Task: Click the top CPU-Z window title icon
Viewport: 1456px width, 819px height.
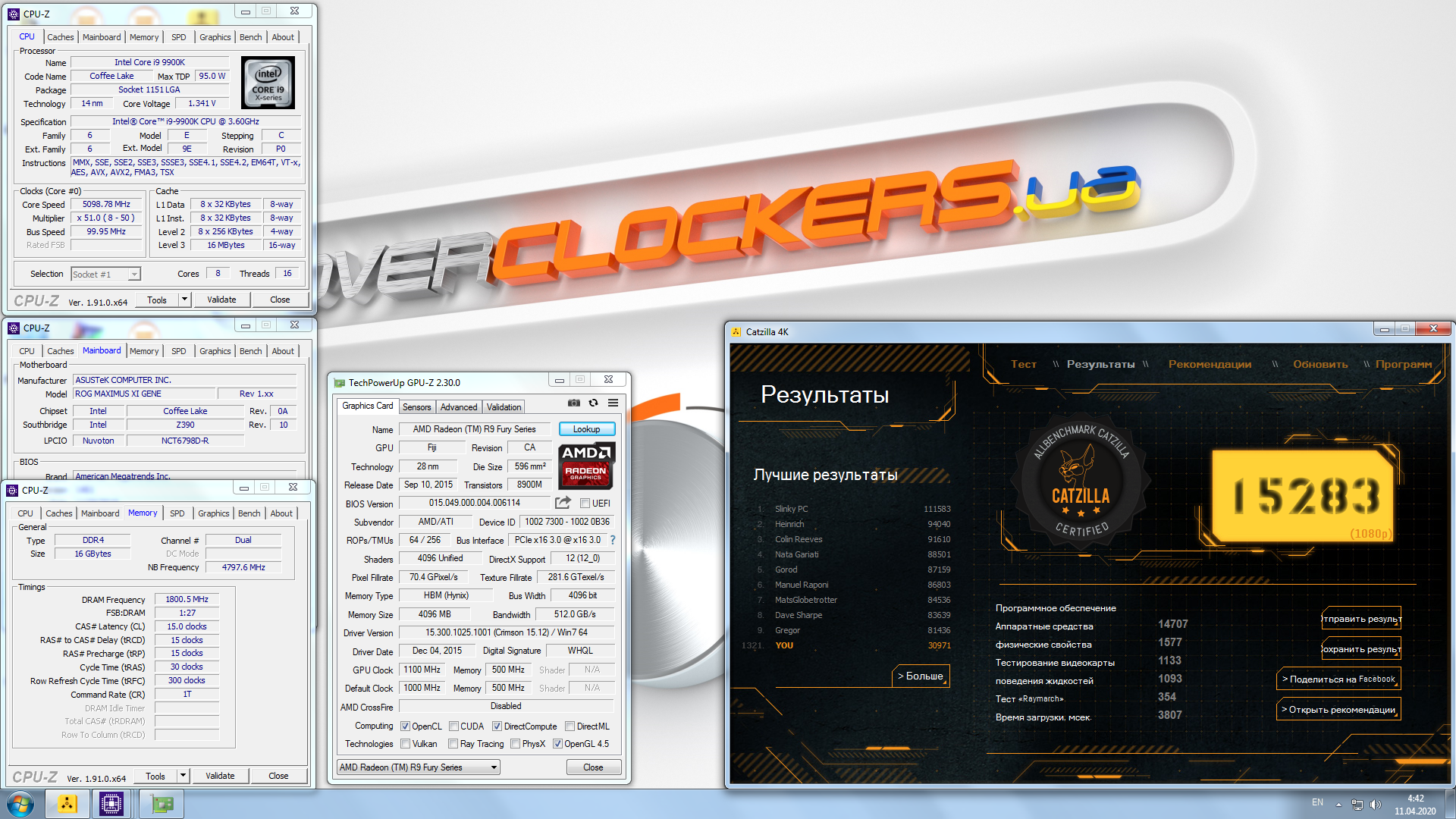Action: (x=14, y=14)
